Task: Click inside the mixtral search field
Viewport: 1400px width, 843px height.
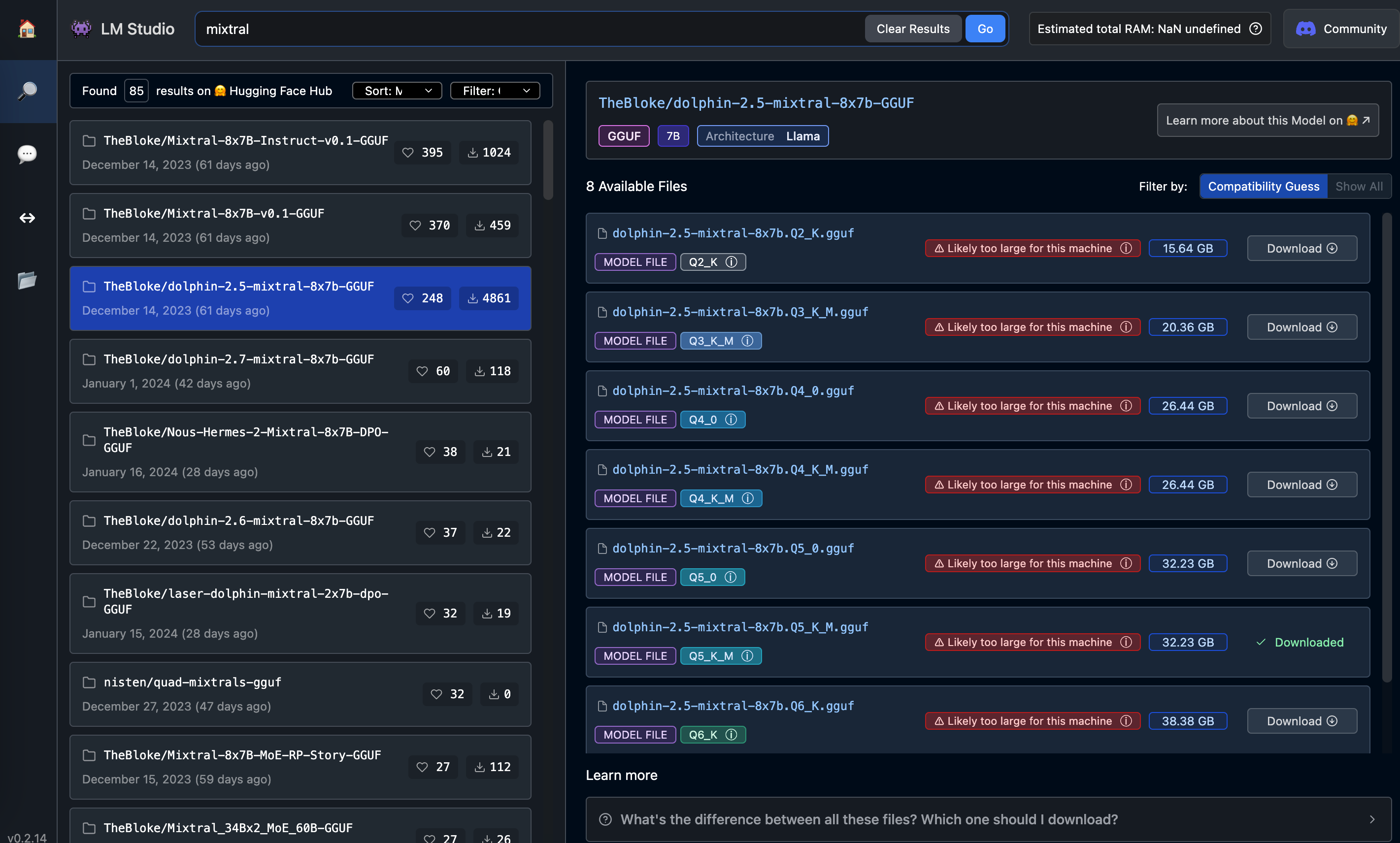Action: (x=398, y=29)
